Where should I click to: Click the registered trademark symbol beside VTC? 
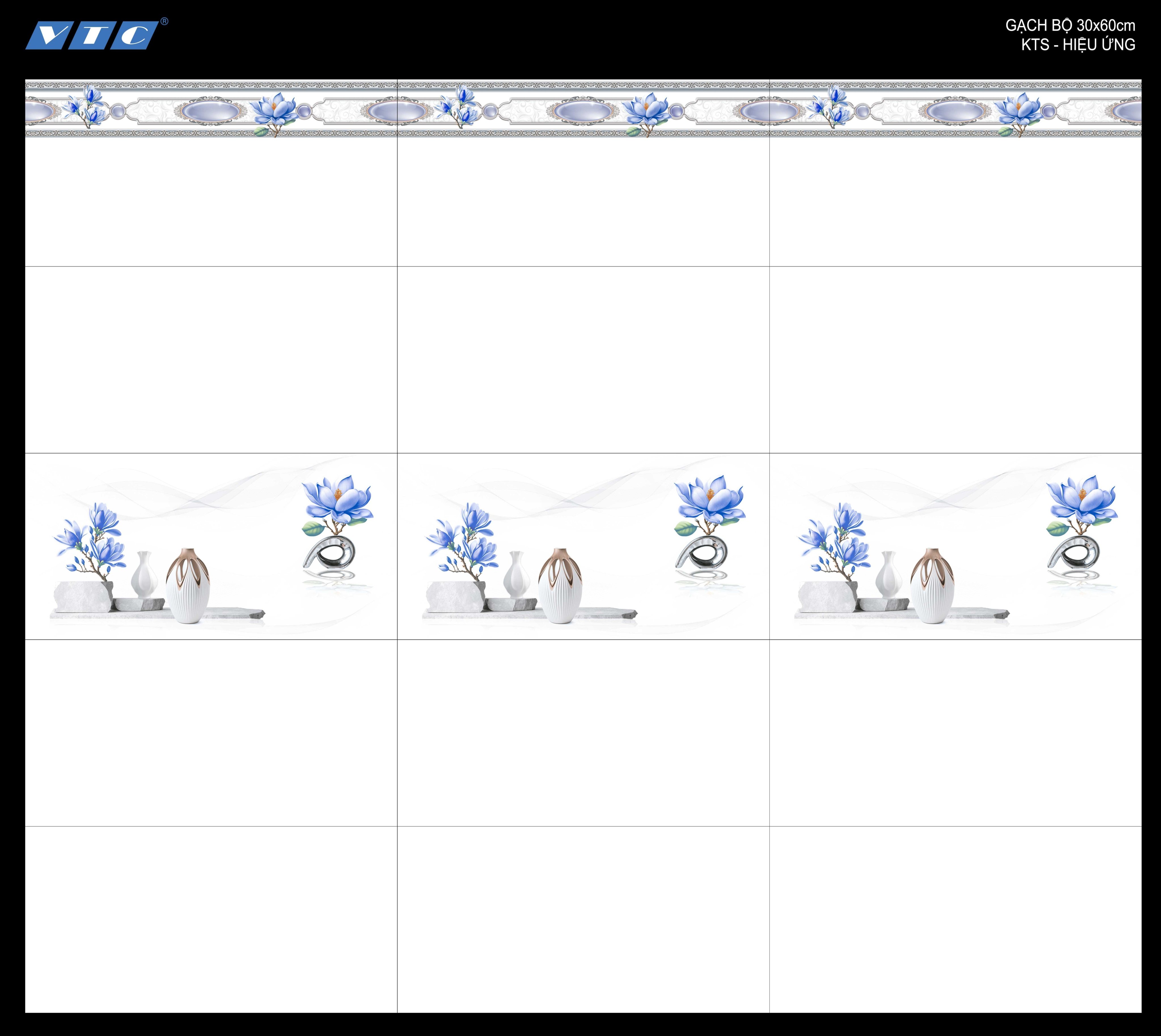164,22
